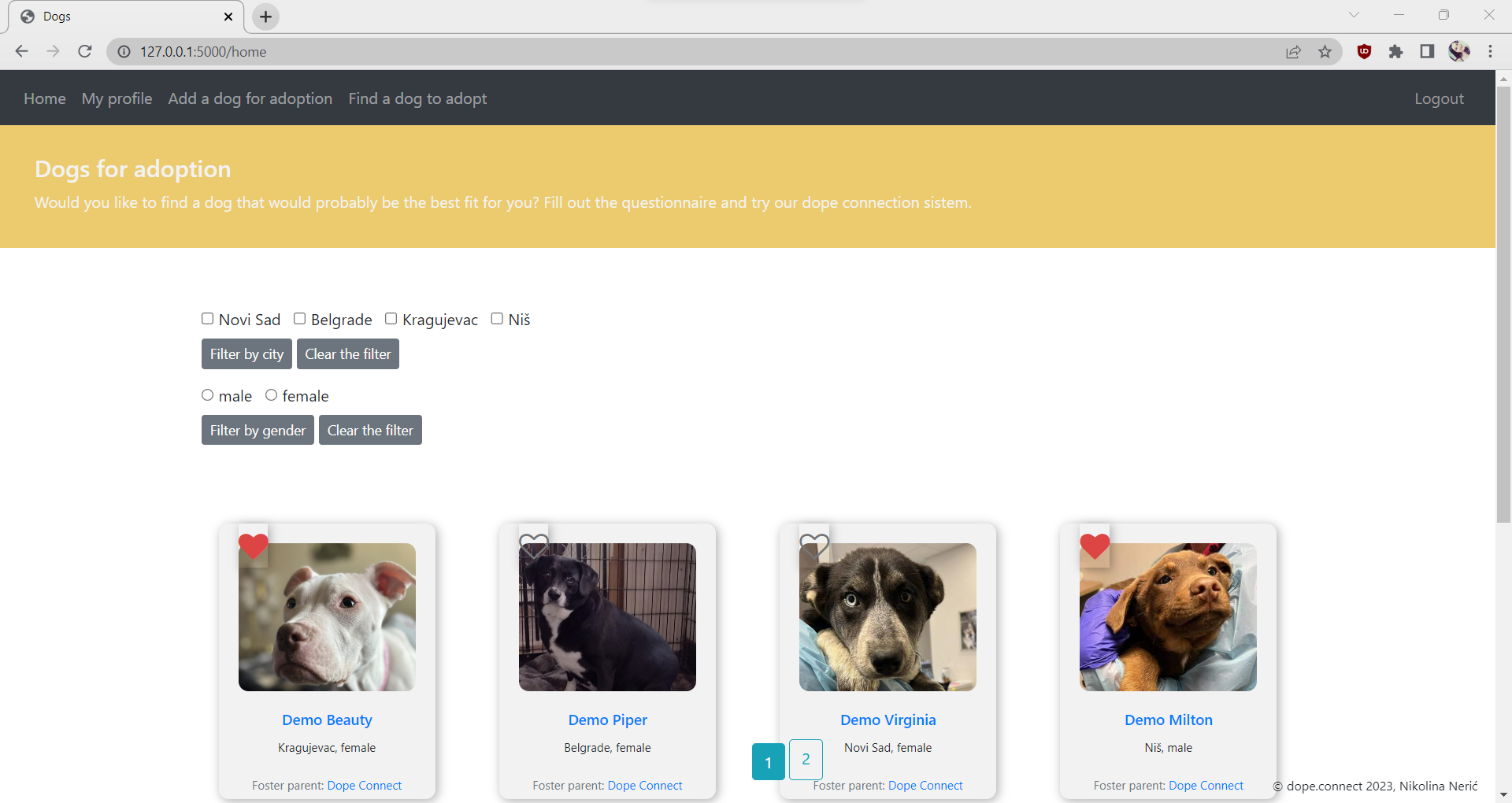Open the tab search dropdown chevron
This screenshot has width=1512, height=803.
[x=1355, y=14]
